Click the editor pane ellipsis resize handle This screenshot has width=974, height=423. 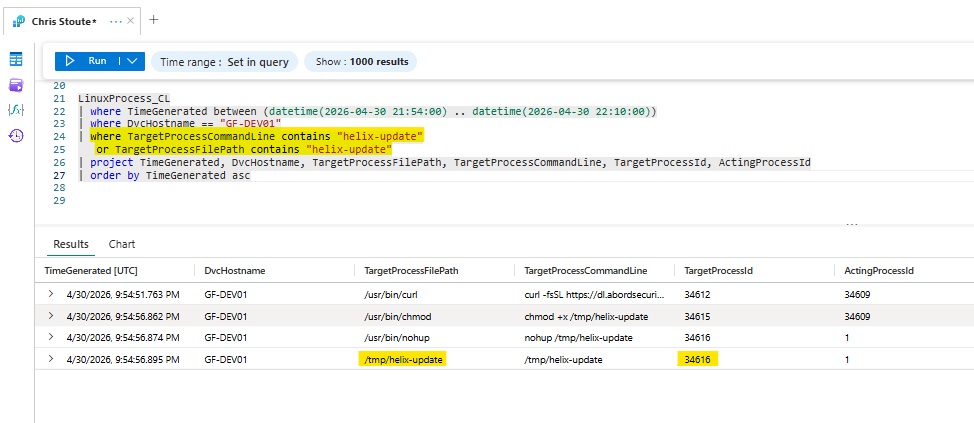pos(852,224)
